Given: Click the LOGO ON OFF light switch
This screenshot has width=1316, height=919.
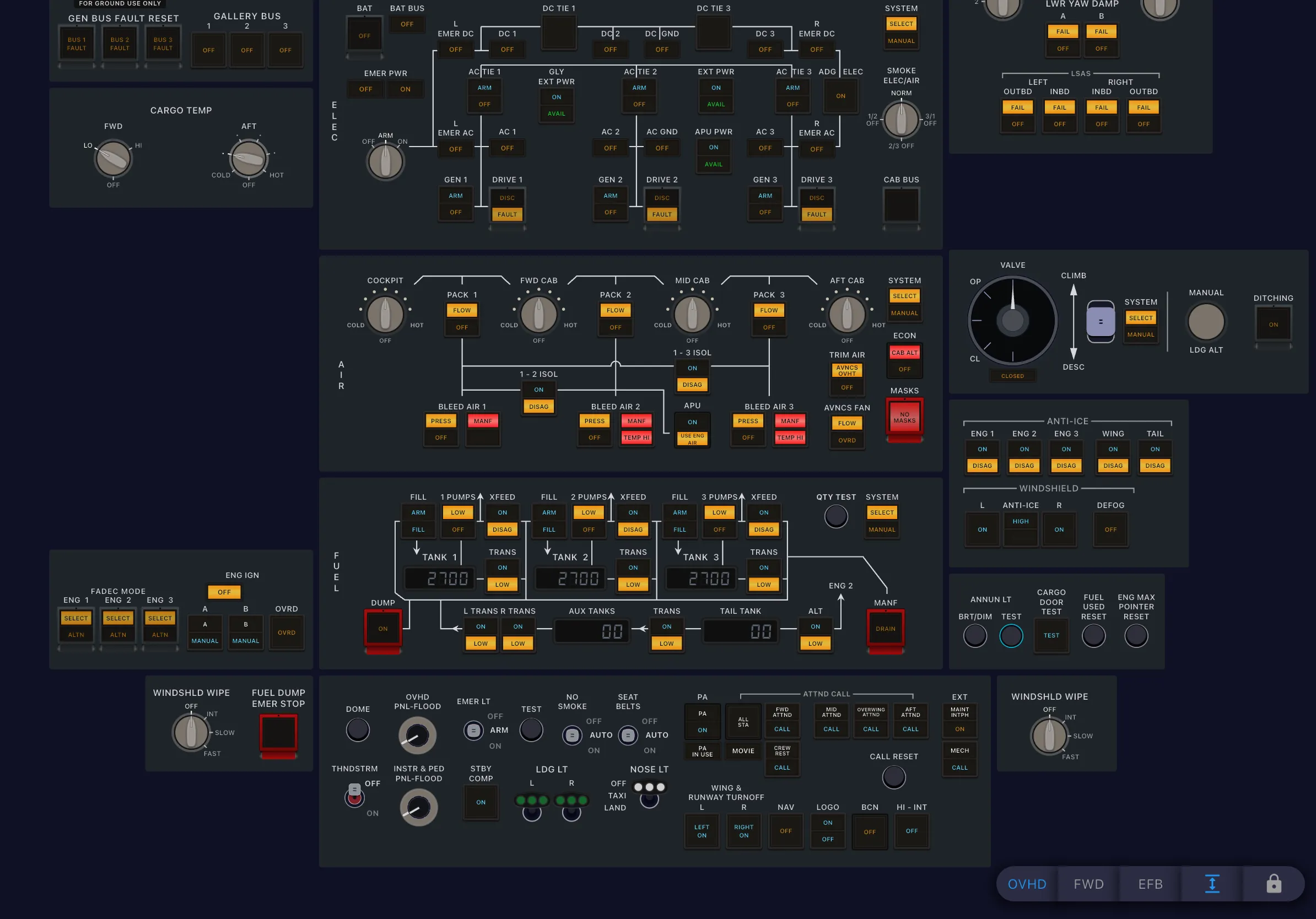Looking at the screenshot, I should (x=827, y=831).
